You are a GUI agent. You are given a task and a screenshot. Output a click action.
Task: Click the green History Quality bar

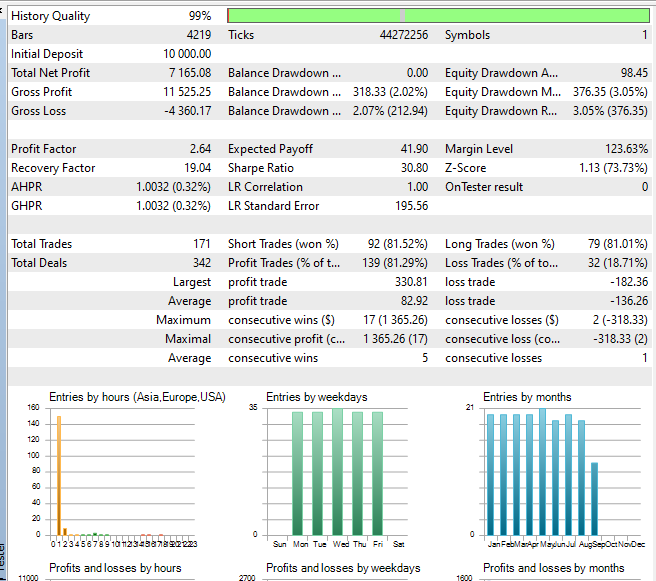(310, 15)
